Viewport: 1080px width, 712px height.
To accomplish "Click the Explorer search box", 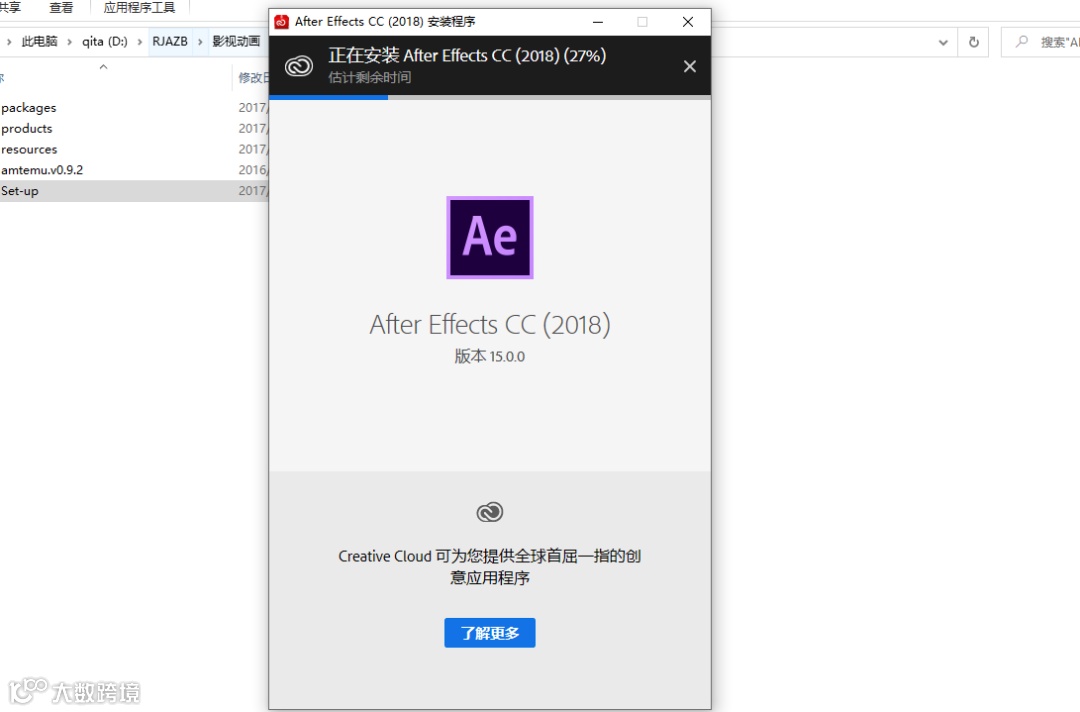I will tap(1041, 42).
